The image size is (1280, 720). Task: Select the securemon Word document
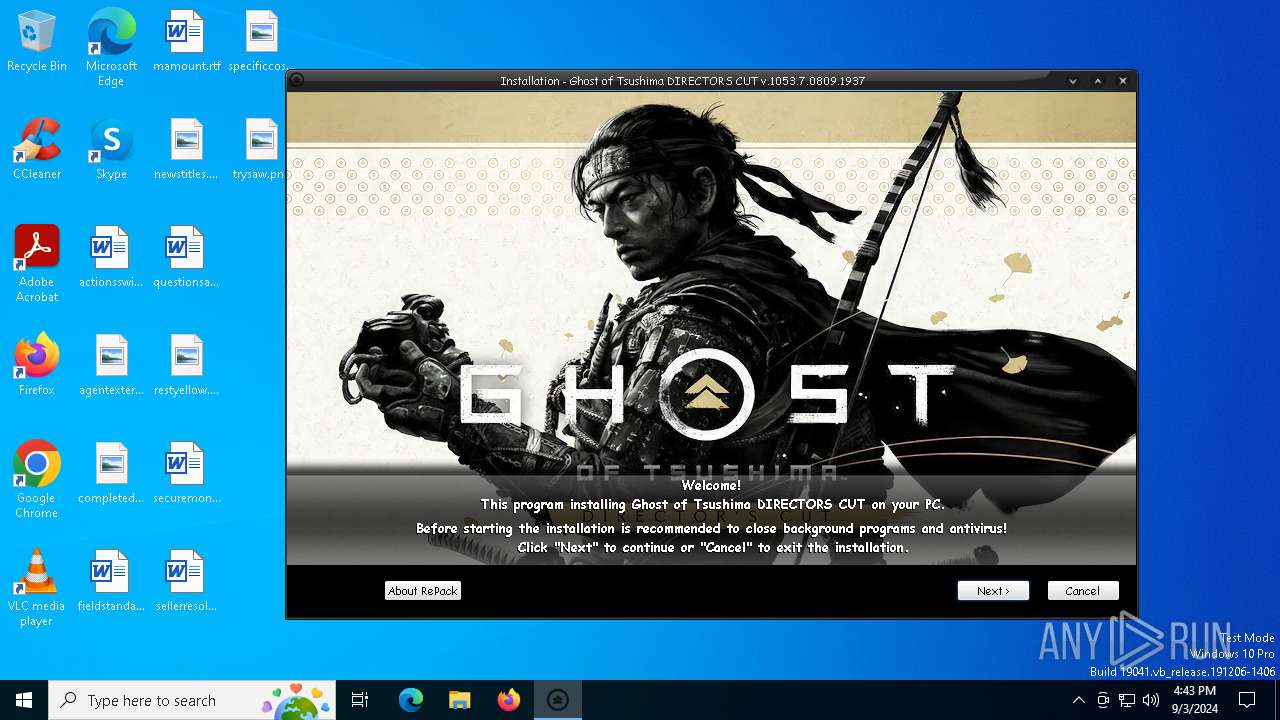[x=186, y=474]
